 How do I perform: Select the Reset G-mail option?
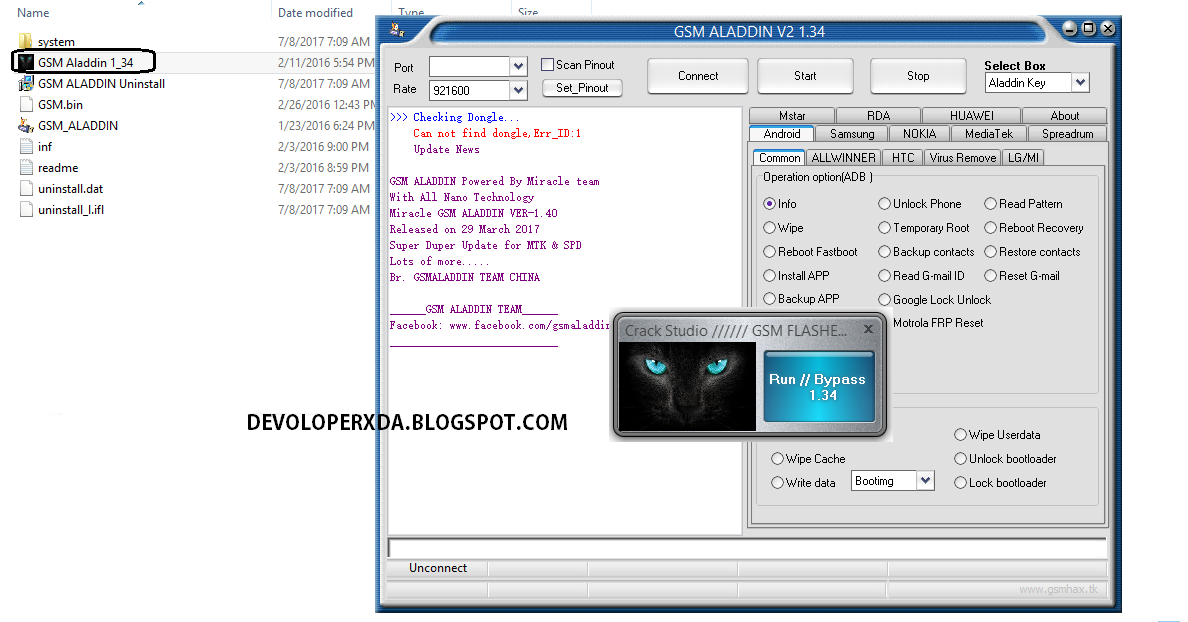click(x=990, y=276)
